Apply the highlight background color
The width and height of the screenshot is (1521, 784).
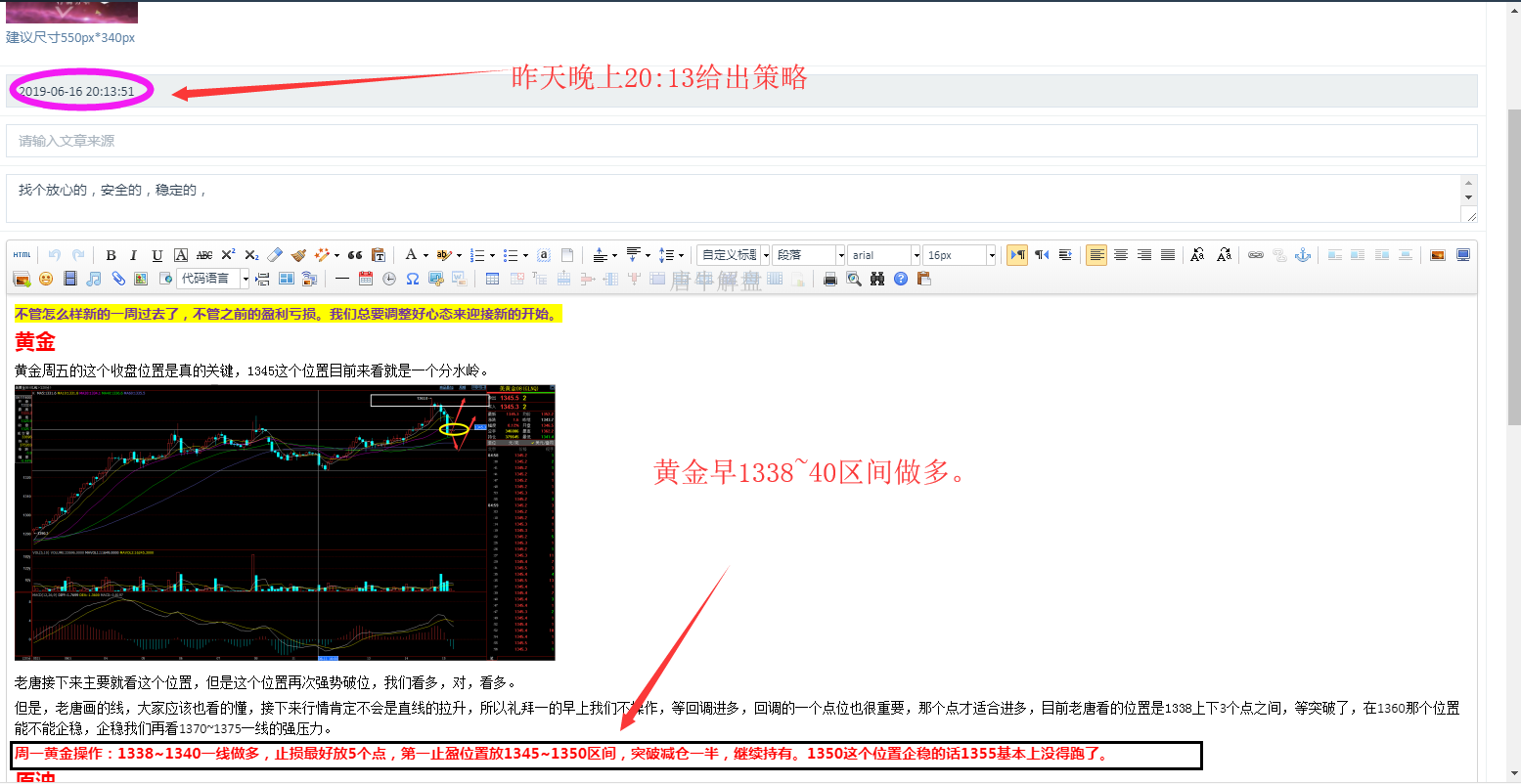tap(443, 255)
